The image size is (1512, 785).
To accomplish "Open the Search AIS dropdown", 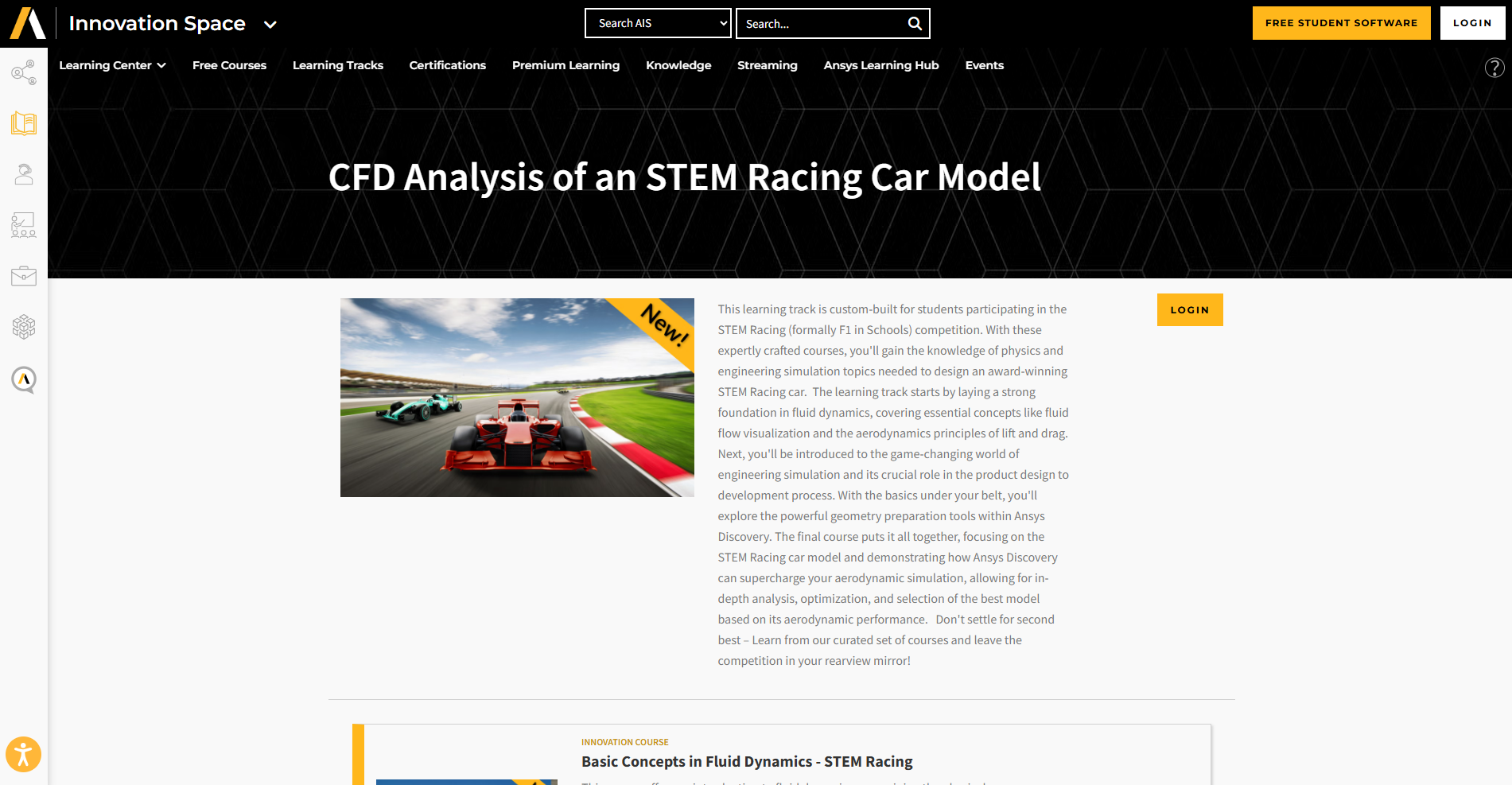I will tap(658, 23).
